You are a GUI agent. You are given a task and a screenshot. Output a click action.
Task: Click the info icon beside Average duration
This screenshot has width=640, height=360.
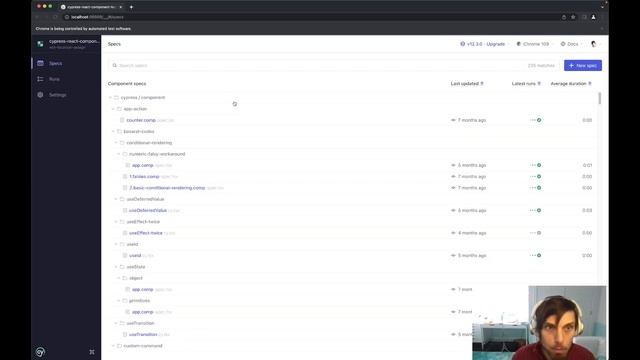click(x=590, y=84)
